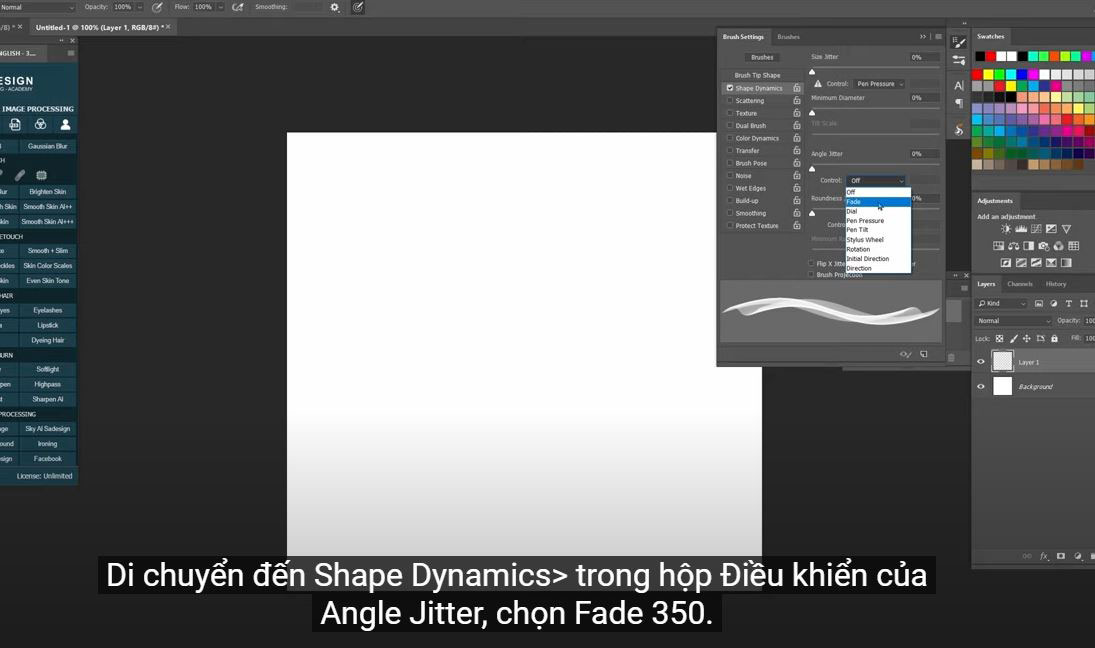Open the Kind layer filter dropdown
Viewport: 1095px width, 648px height.
click(x=1003, y=303)
